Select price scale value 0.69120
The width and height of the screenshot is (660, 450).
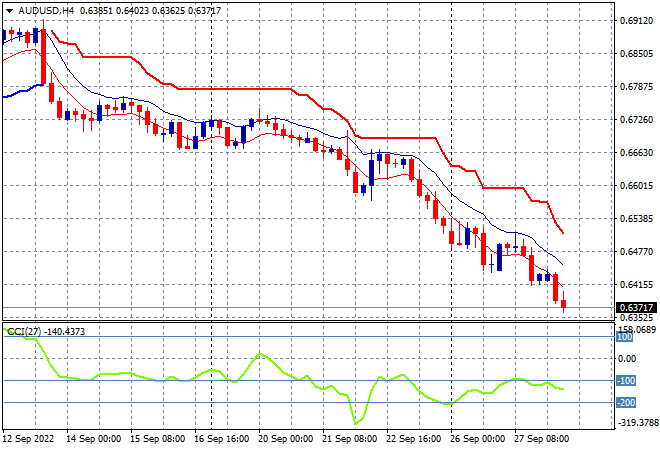coord(636,21)
